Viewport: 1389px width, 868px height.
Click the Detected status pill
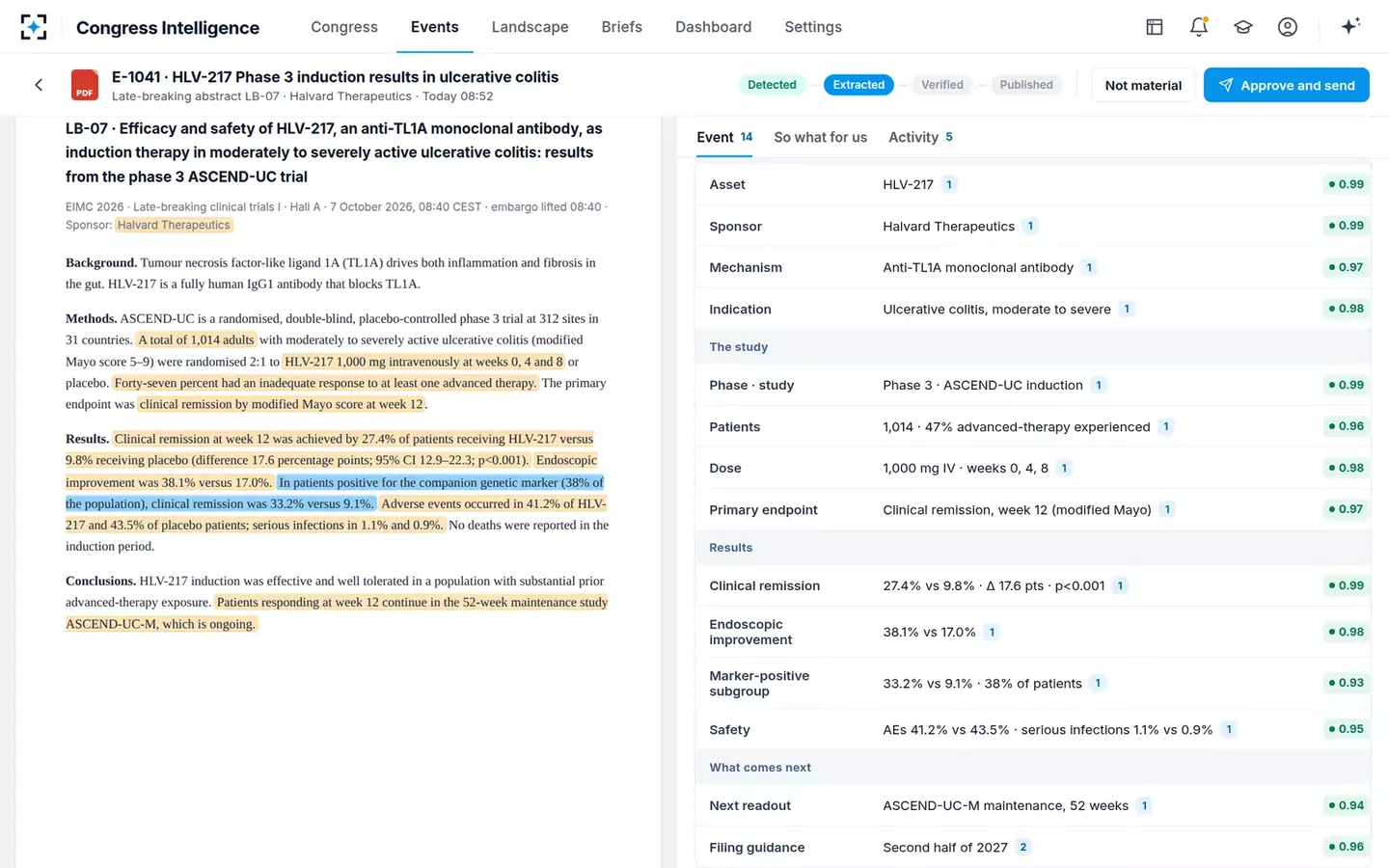pyautogui.click(x=772, y=85)
